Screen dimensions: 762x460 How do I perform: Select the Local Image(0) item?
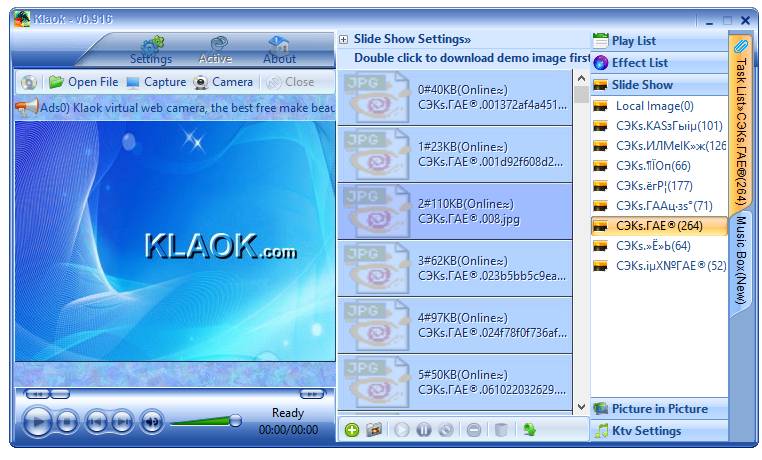click(x=659, y=106)
